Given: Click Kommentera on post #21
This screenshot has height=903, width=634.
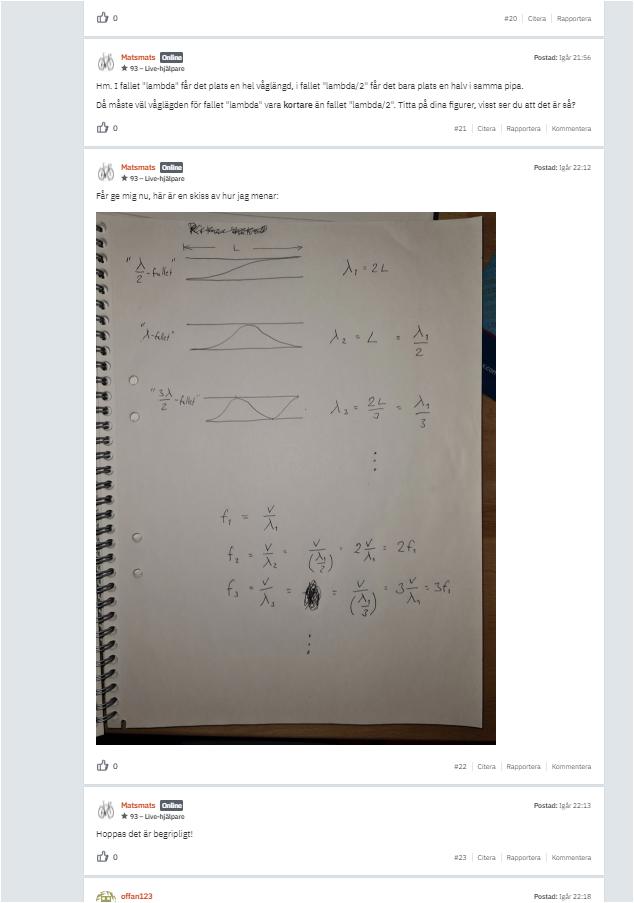Looking at the screenshot, I should (571, 128).
